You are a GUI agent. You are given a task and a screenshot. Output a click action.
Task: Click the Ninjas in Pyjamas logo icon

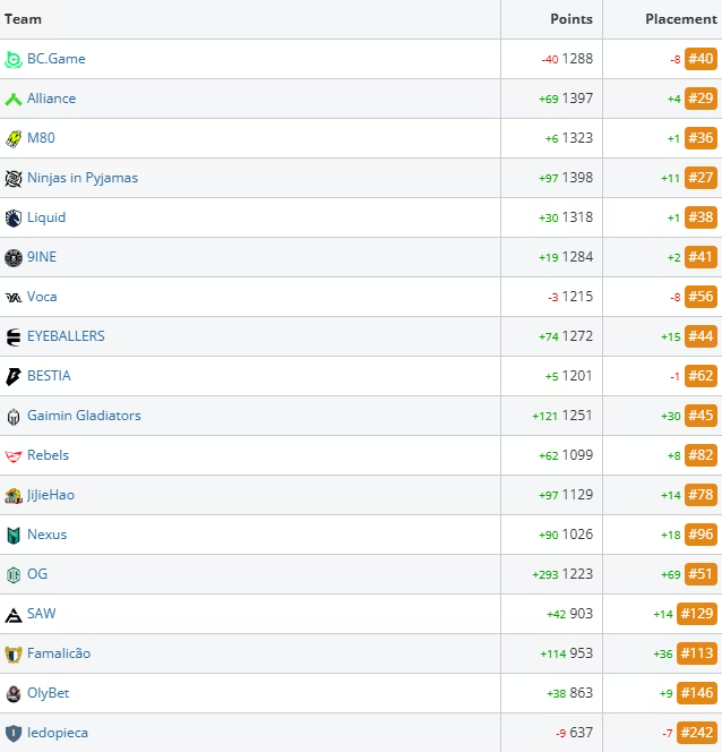[13, 178]
